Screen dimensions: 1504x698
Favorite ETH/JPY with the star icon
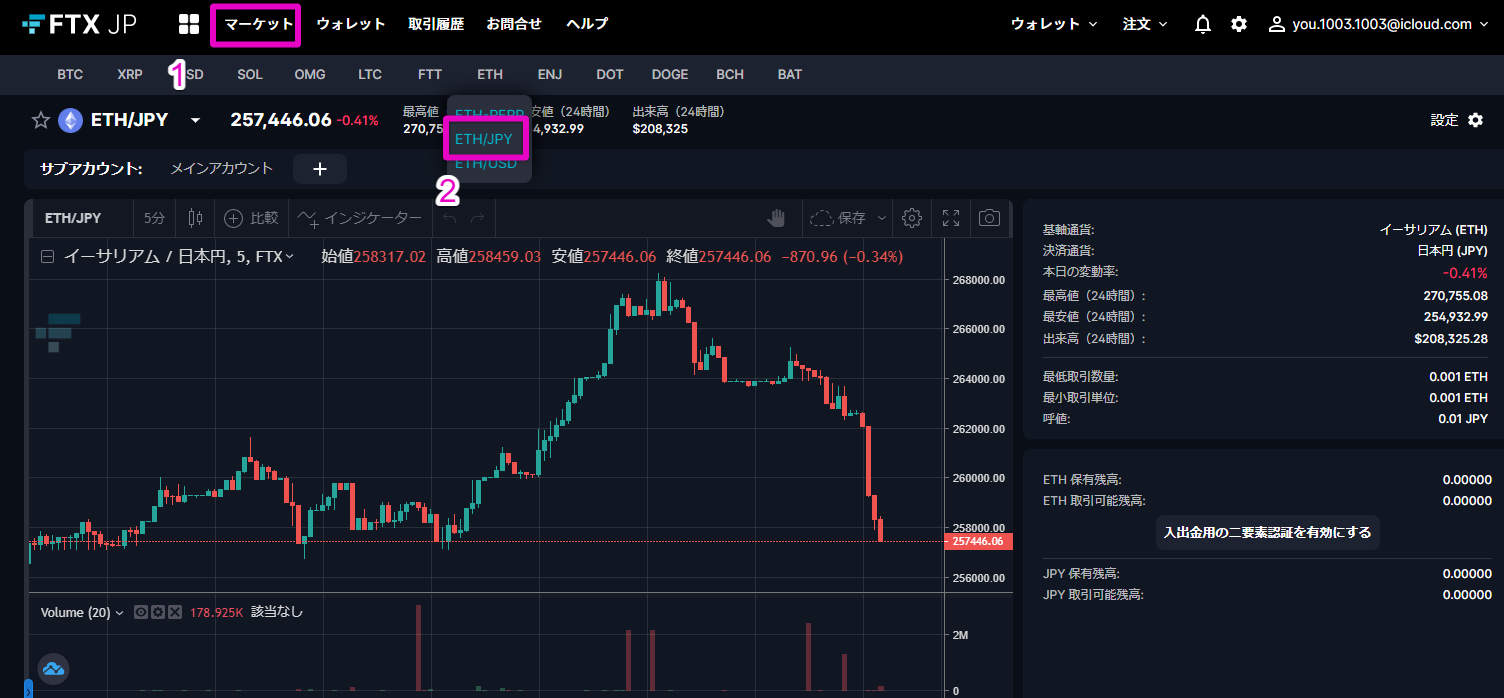40,120
